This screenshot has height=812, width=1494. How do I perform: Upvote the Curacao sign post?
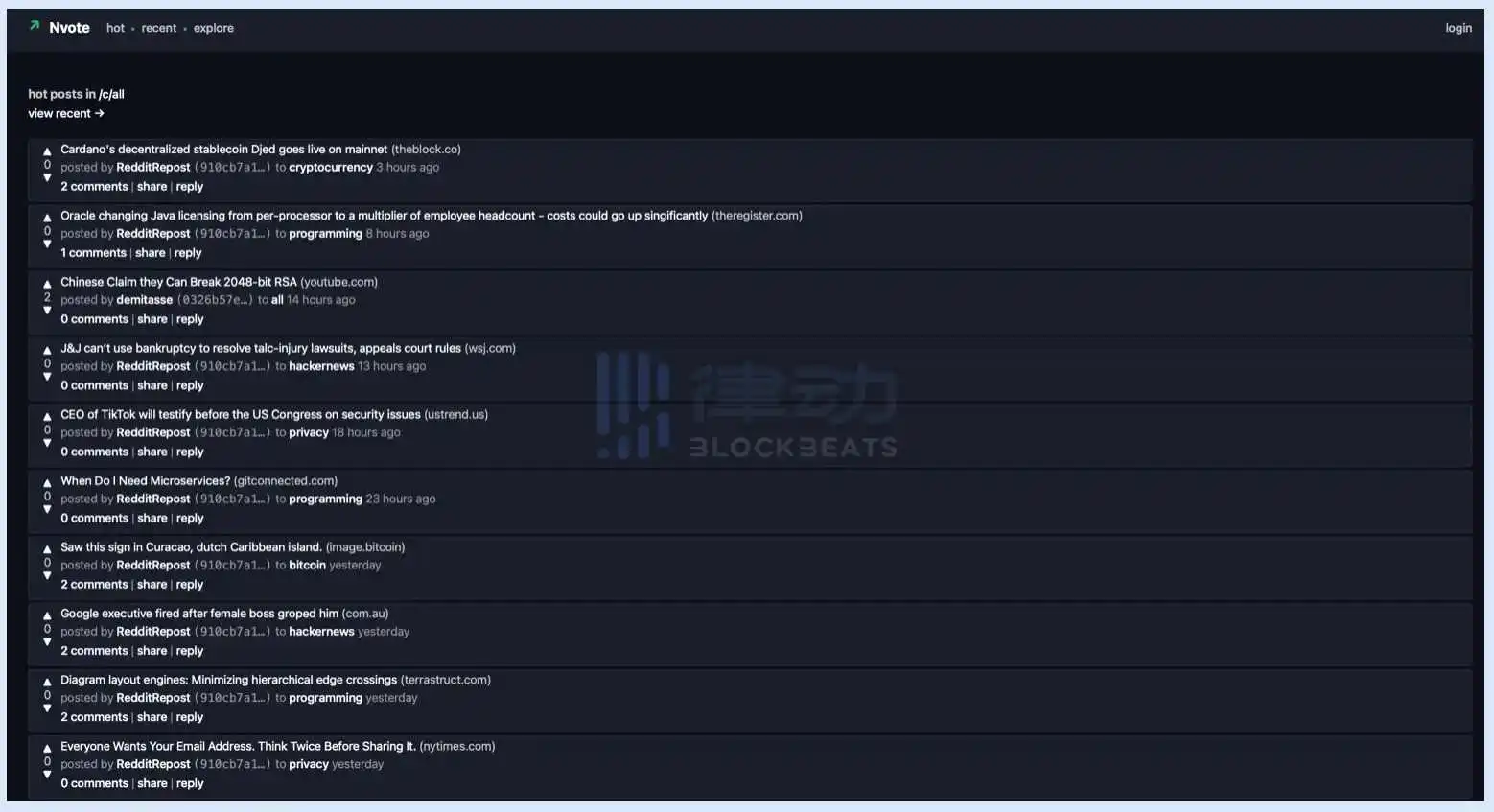(x=47, y=549)
